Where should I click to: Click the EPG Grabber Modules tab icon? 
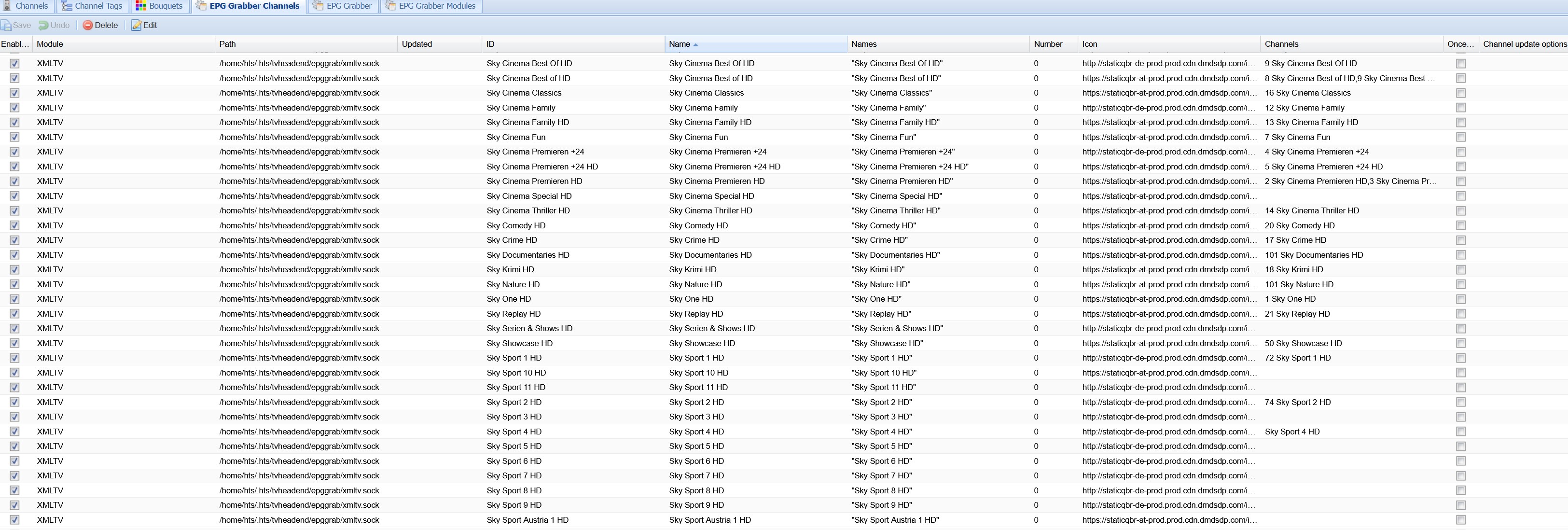pos(389,6)
